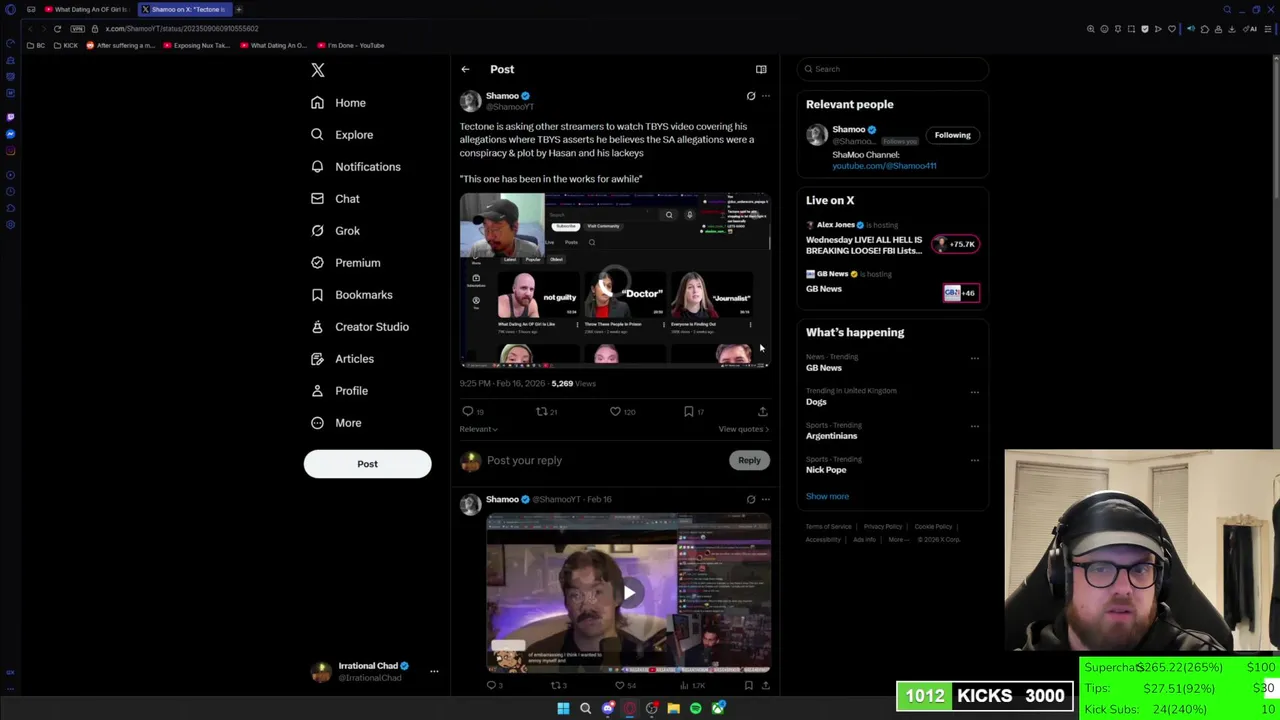Open Grok in the sidebar
Image resolution: width=1280 pixels, height=720 pixels.
tap(335, 231)
